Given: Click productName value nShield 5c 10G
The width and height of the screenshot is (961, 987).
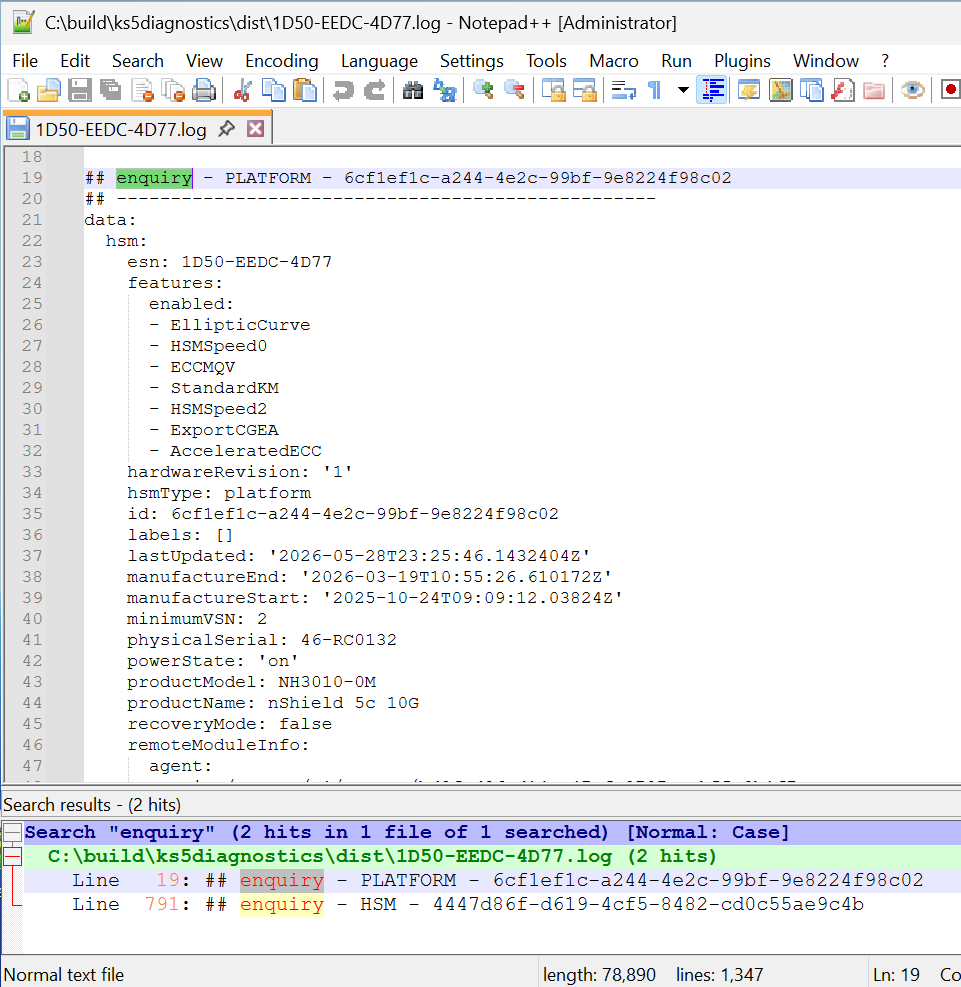Looking at the screenshot, I should pos(343,703).
